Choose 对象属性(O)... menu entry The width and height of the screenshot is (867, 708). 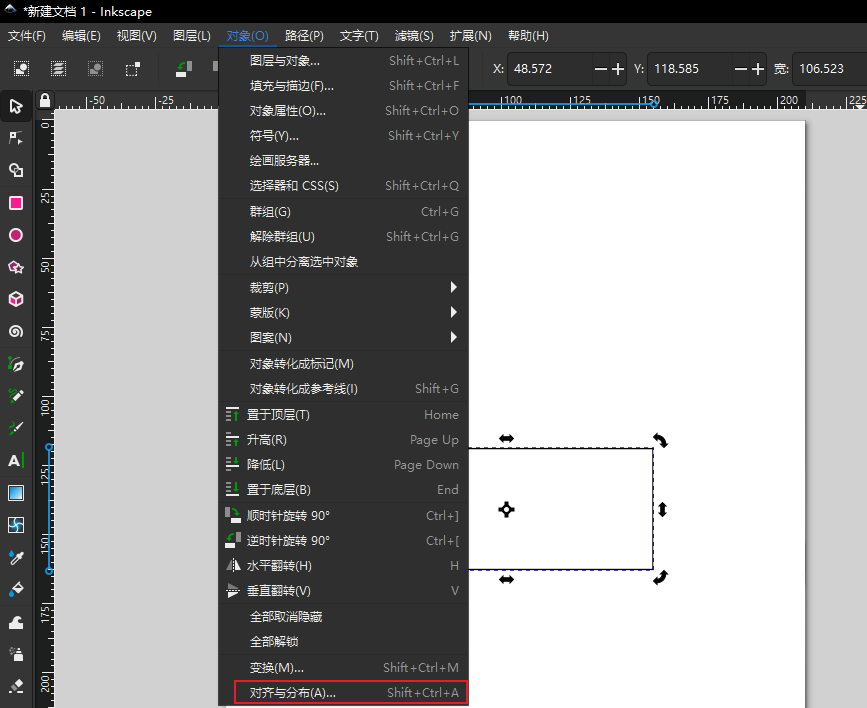tap(343, 111)
